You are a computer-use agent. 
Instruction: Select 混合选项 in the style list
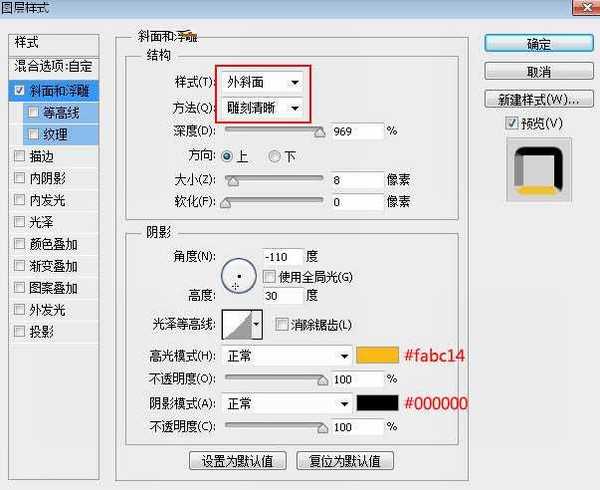[x=55, y=67]
